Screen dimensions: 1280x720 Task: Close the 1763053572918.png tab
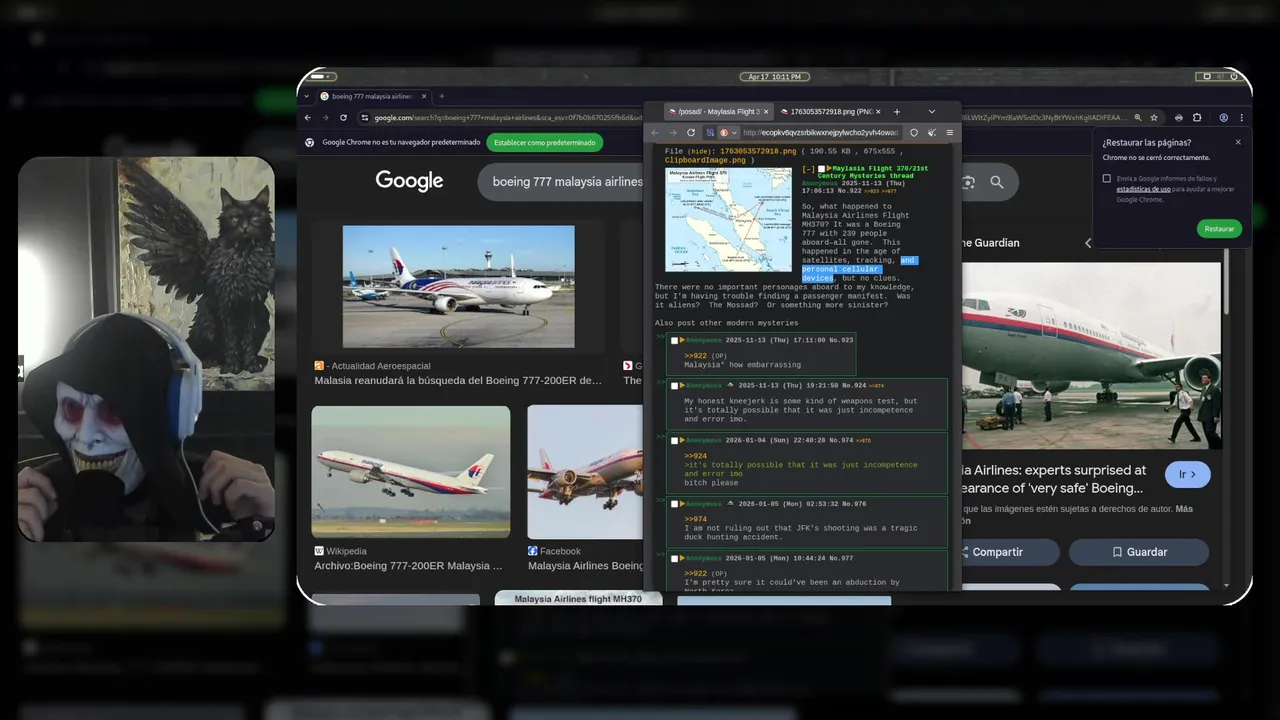click(x=879, y=112)
